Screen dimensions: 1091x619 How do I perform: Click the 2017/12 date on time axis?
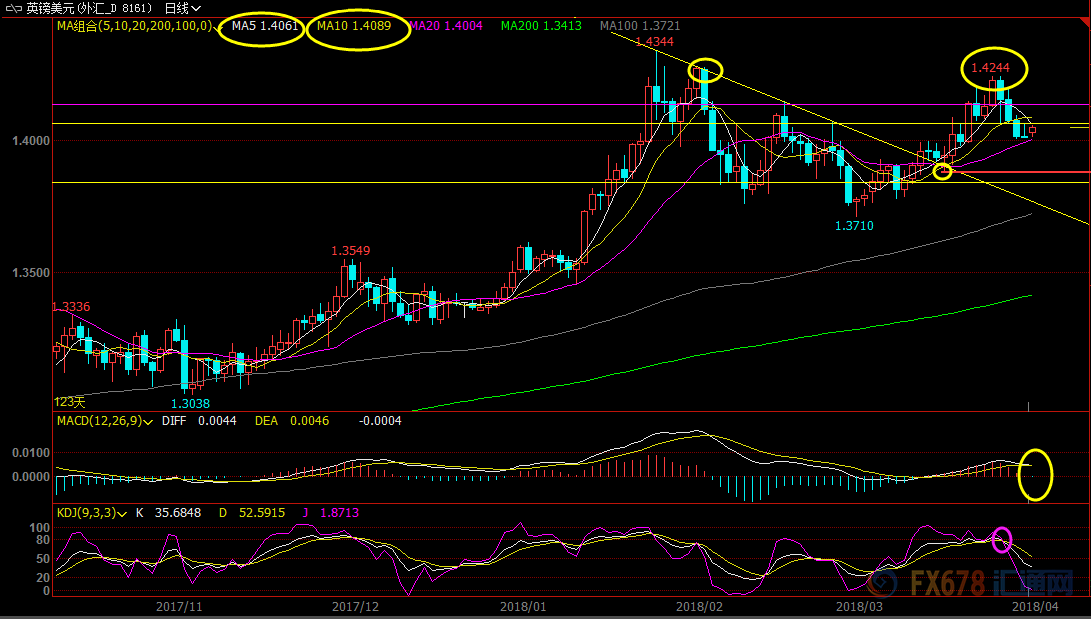[x=355, y=606]
